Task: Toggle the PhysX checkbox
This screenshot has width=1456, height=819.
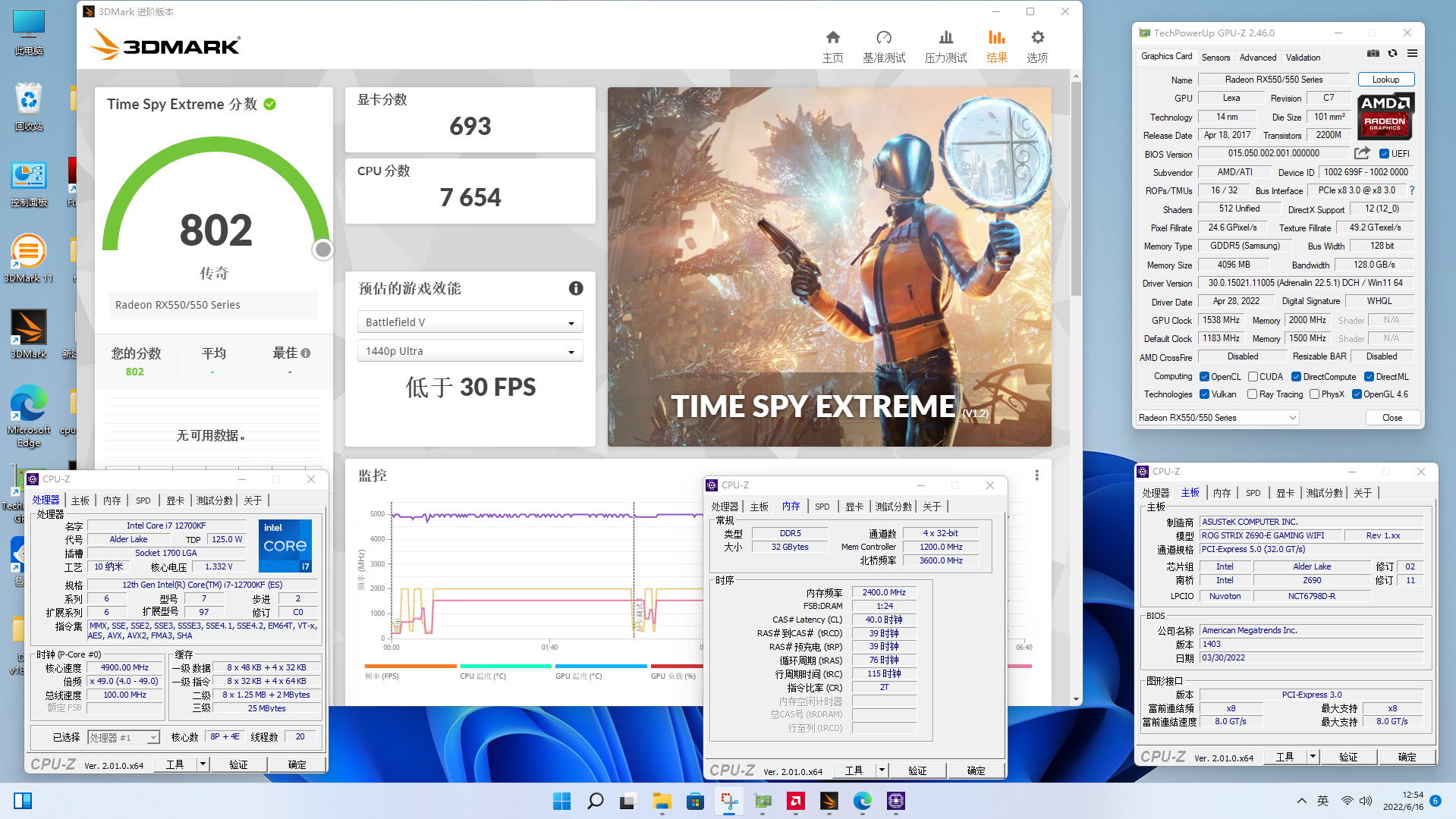Action: click(1314, 394)
